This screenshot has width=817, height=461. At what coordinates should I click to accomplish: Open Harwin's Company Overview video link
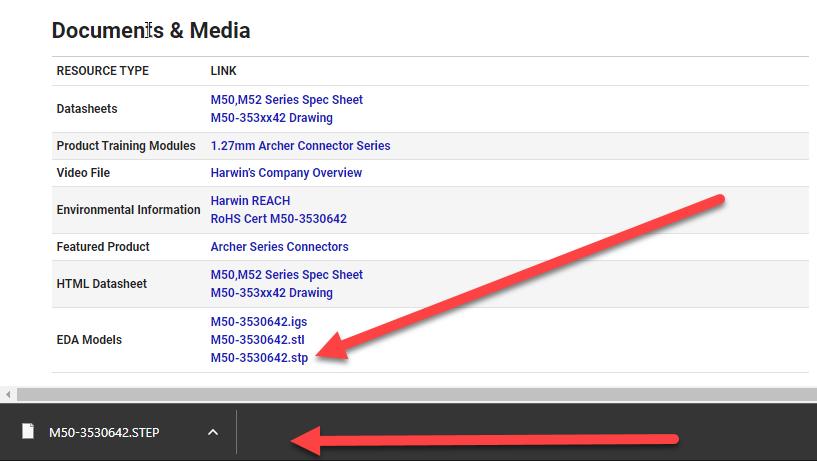[286, 173]
